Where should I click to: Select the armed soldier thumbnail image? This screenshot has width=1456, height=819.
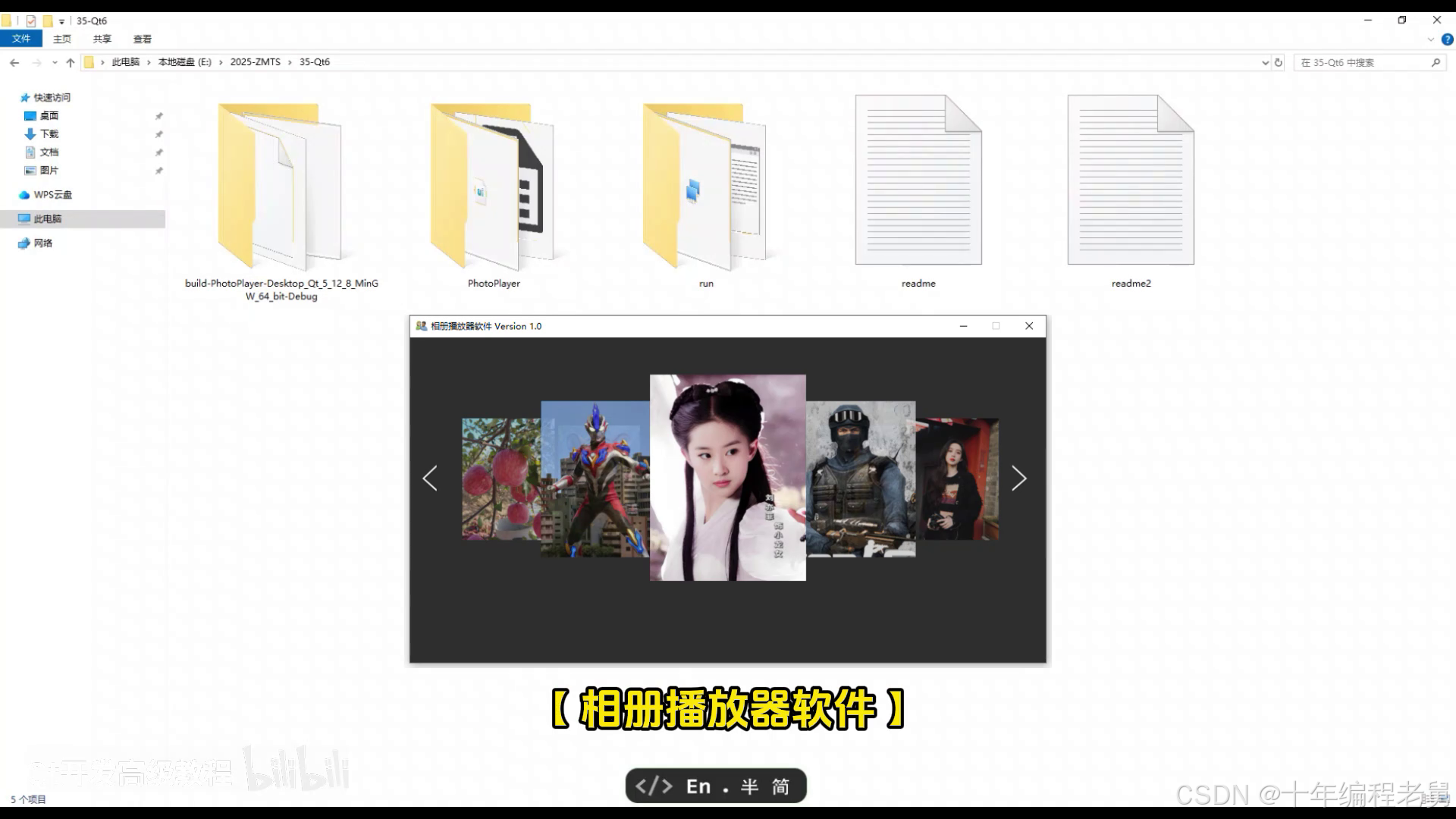(861, 479)
